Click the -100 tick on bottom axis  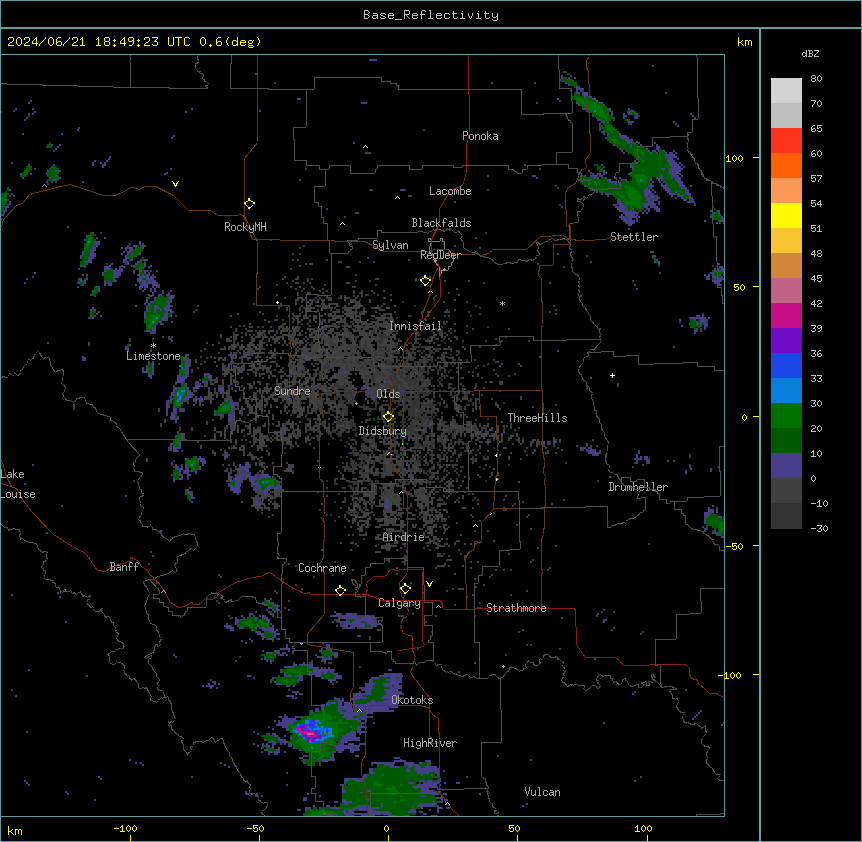click(x=125, y=829)
